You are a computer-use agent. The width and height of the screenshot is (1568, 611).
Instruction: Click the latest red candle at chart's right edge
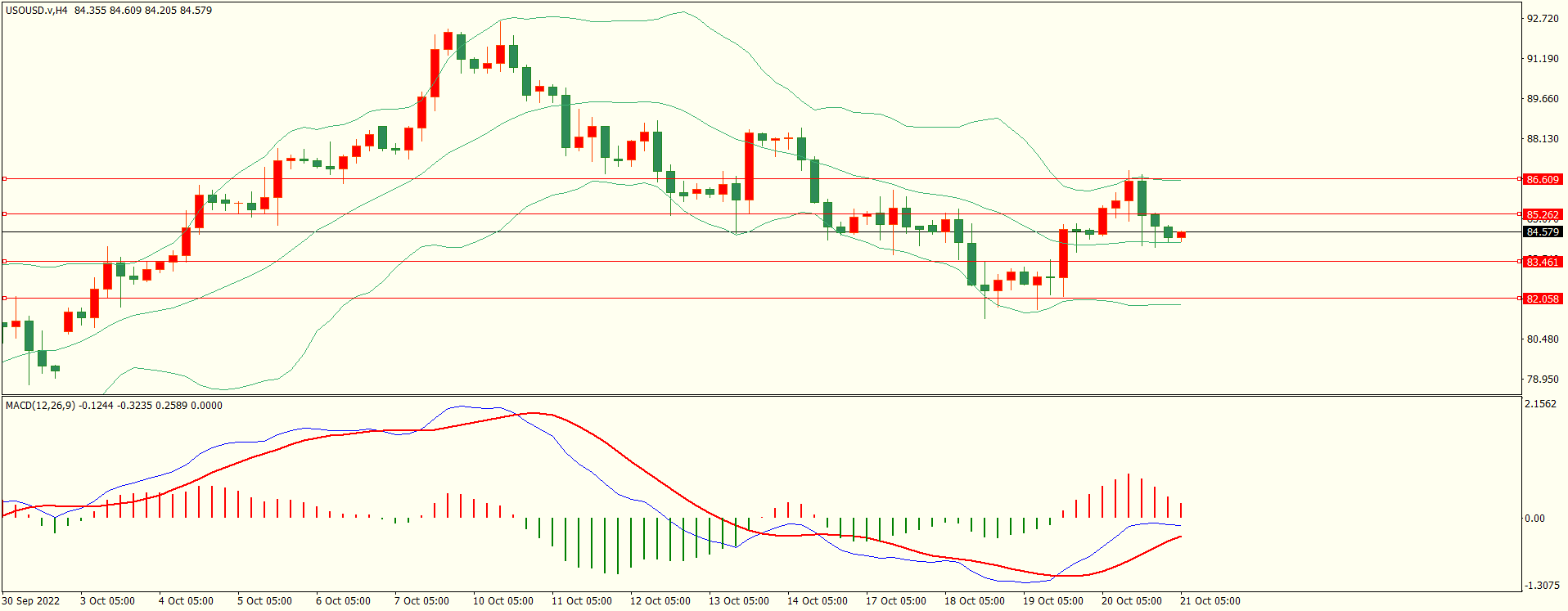pyautogui.click(x=1181, y=236)
